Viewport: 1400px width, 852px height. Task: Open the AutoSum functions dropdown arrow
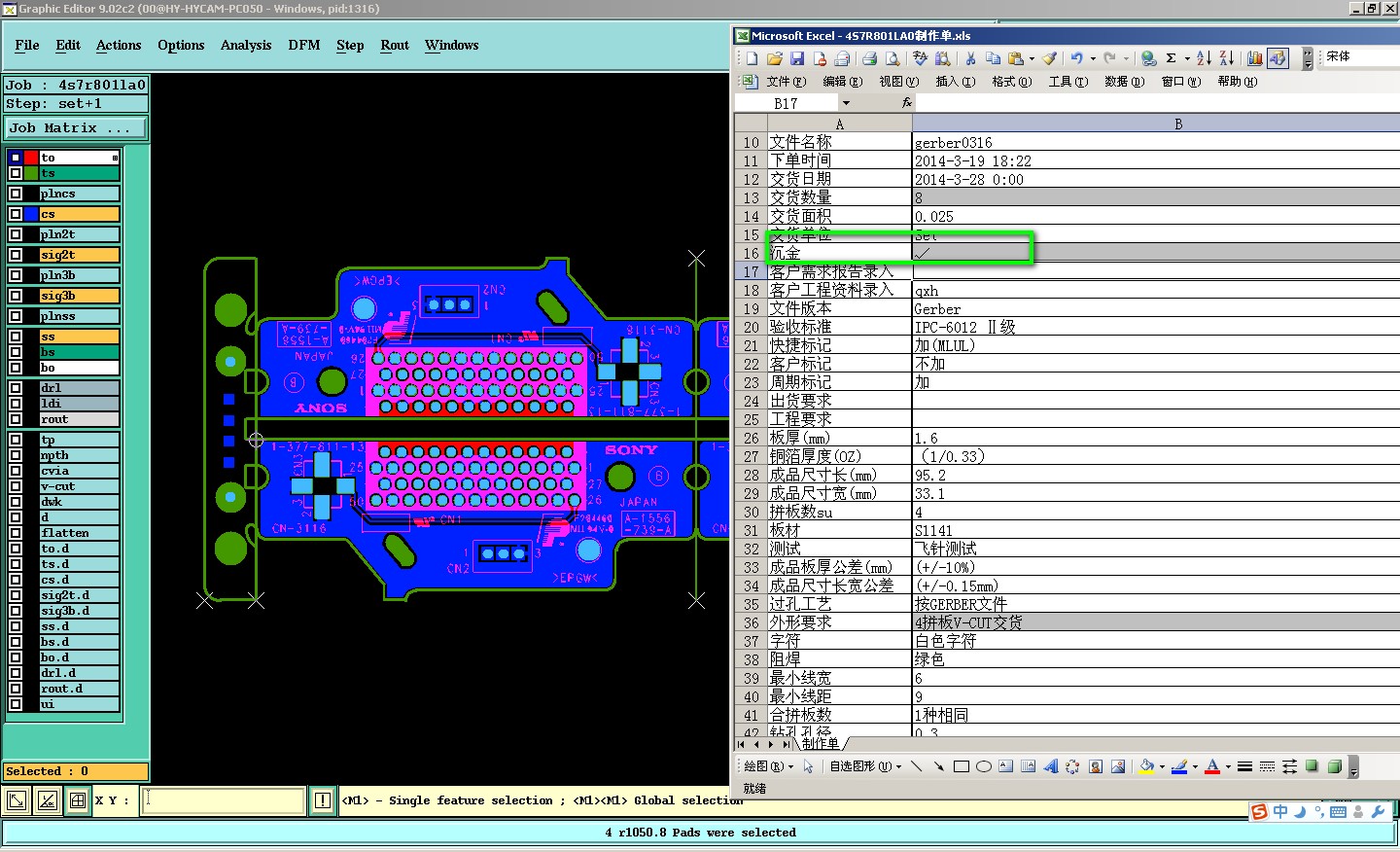[x=1187, y=58]
